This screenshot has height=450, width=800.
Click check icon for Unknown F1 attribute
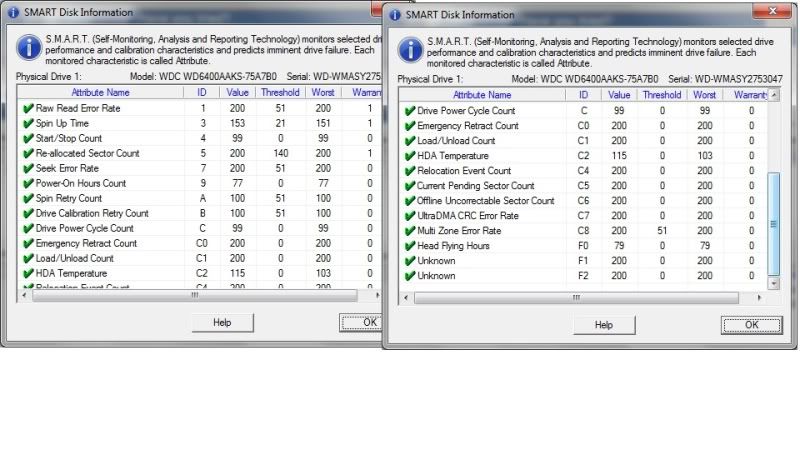(410, 261)
